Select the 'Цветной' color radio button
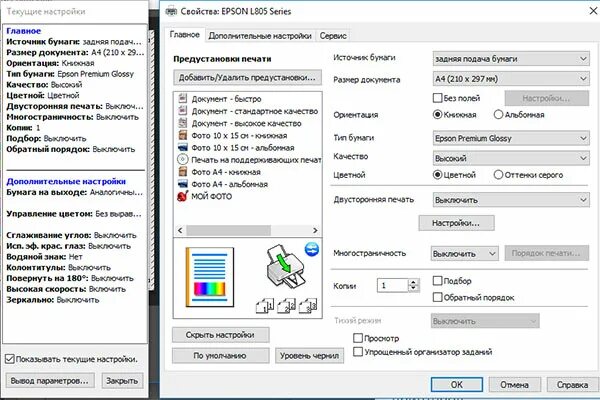 (437, 175)
